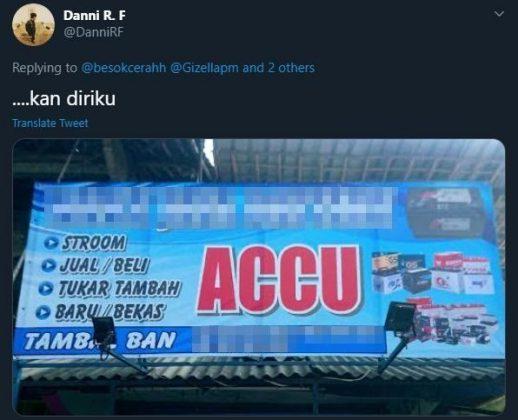Click the right spotlight lamp in photo

(x=400, y=316)
